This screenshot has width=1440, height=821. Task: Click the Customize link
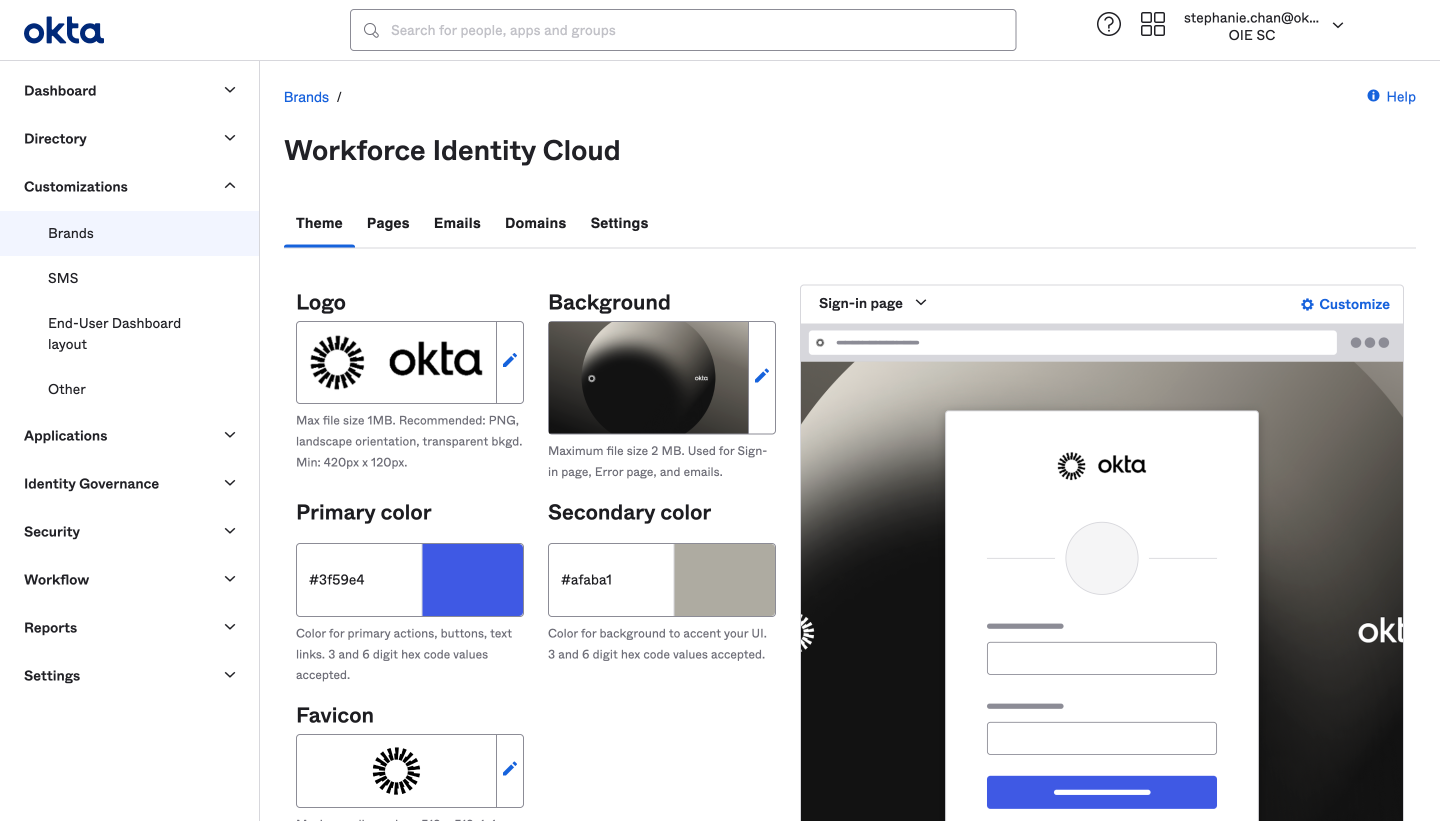(x=1354, y=304)
